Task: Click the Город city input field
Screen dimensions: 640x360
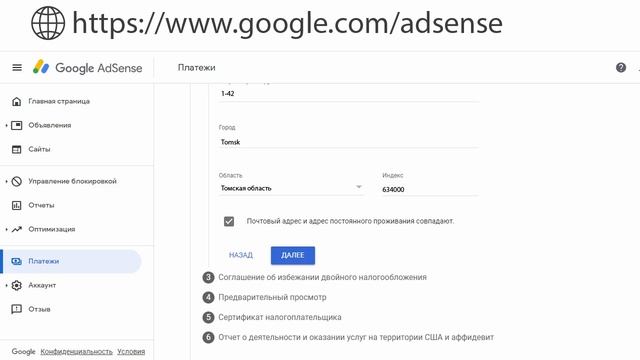Action: pos(348,142)
